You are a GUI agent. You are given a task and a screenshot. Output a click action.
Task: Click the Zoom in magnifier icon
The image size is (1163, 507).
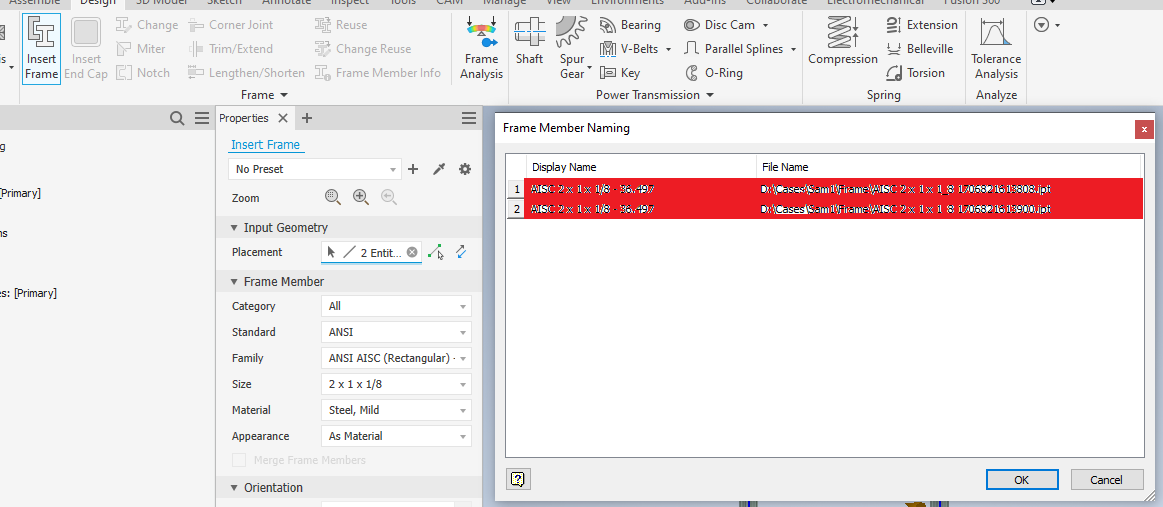coord(361,197)
